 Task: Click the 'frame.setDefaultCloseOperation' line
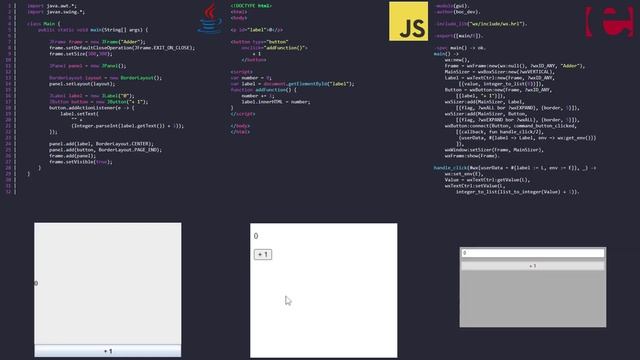[122, 48]
